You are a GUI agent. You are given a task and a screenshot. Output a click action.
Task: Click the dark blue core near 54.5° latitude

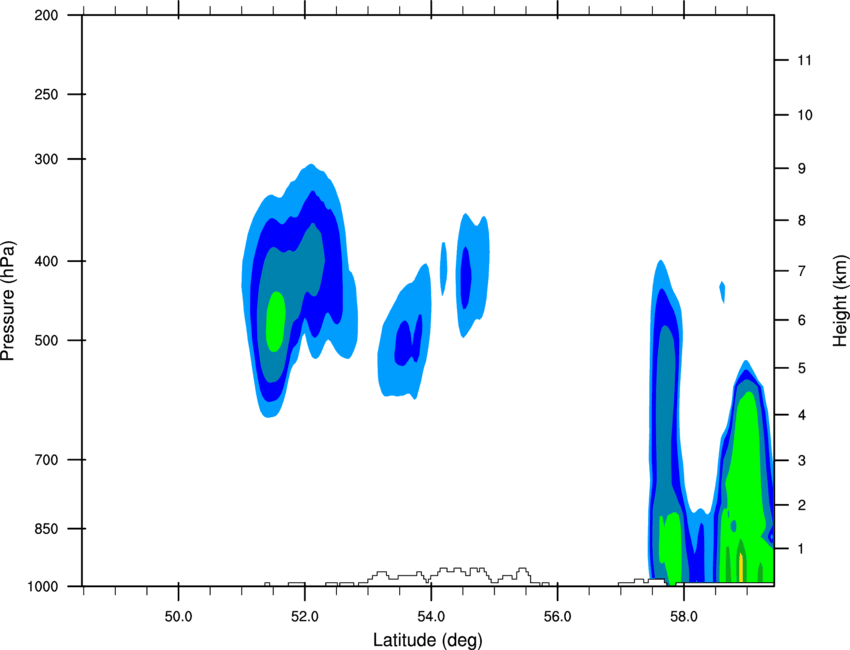point(466,278)
